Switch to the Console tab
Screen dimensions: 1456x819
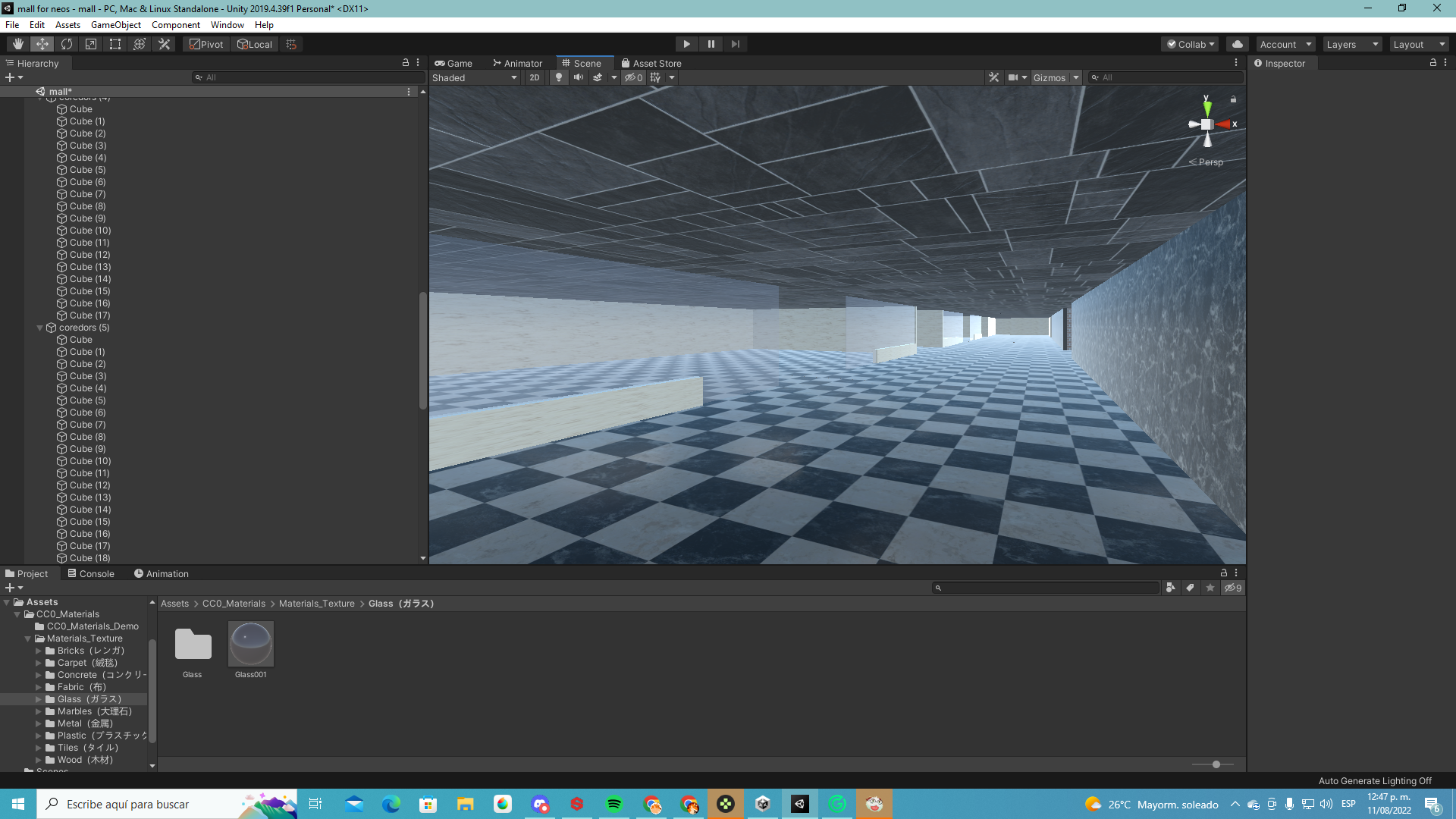tap(91, 574)
